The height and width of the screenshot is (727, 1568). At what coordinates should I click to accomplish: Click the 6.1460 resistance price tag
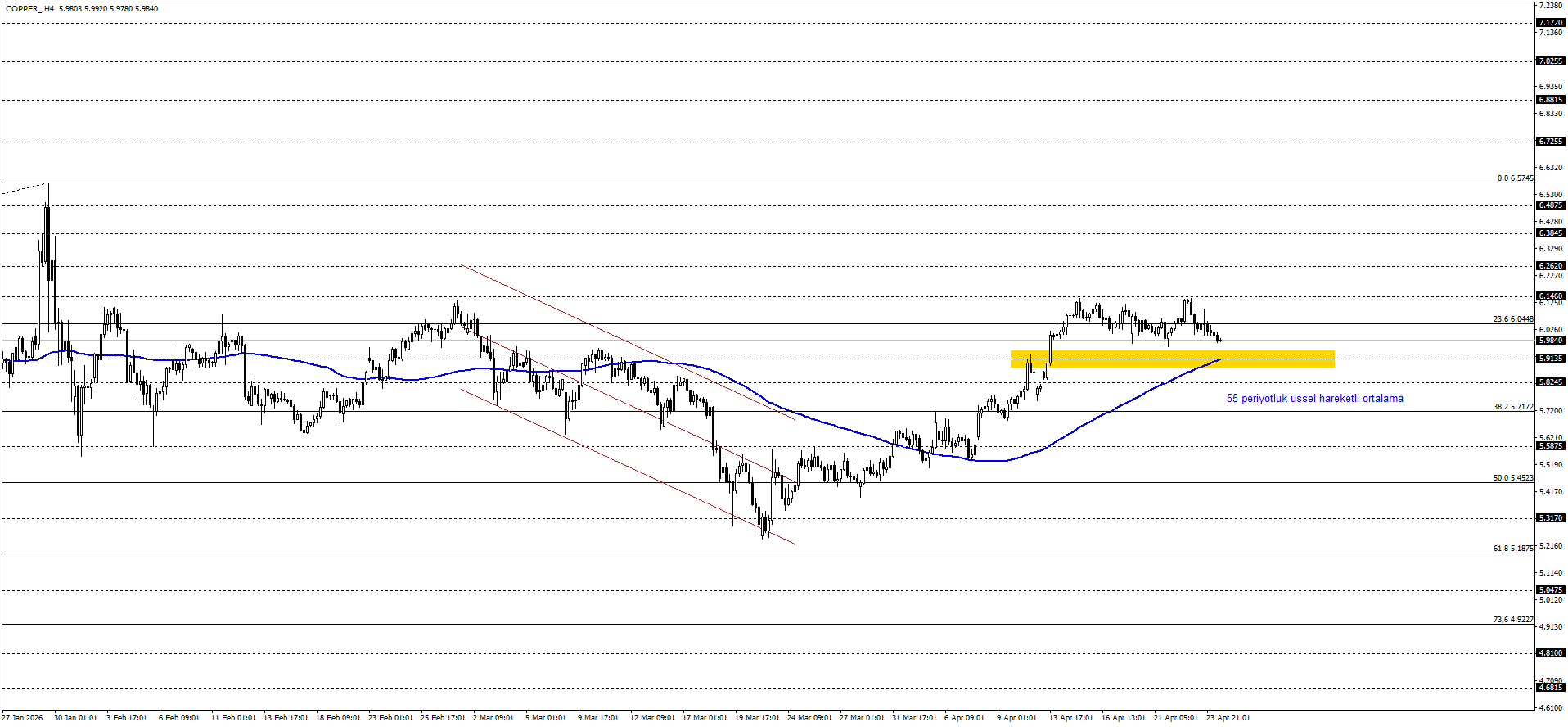1550,296
